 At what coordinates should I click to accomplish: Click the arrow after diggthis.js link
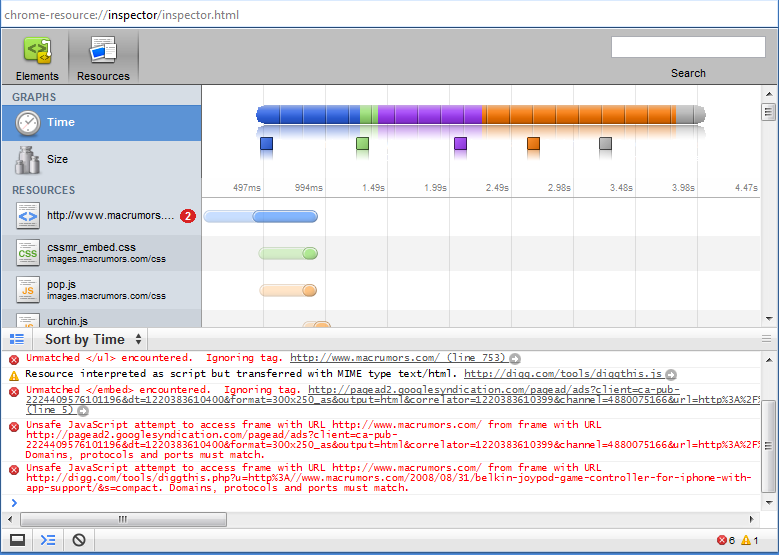[x=671, y=375]
